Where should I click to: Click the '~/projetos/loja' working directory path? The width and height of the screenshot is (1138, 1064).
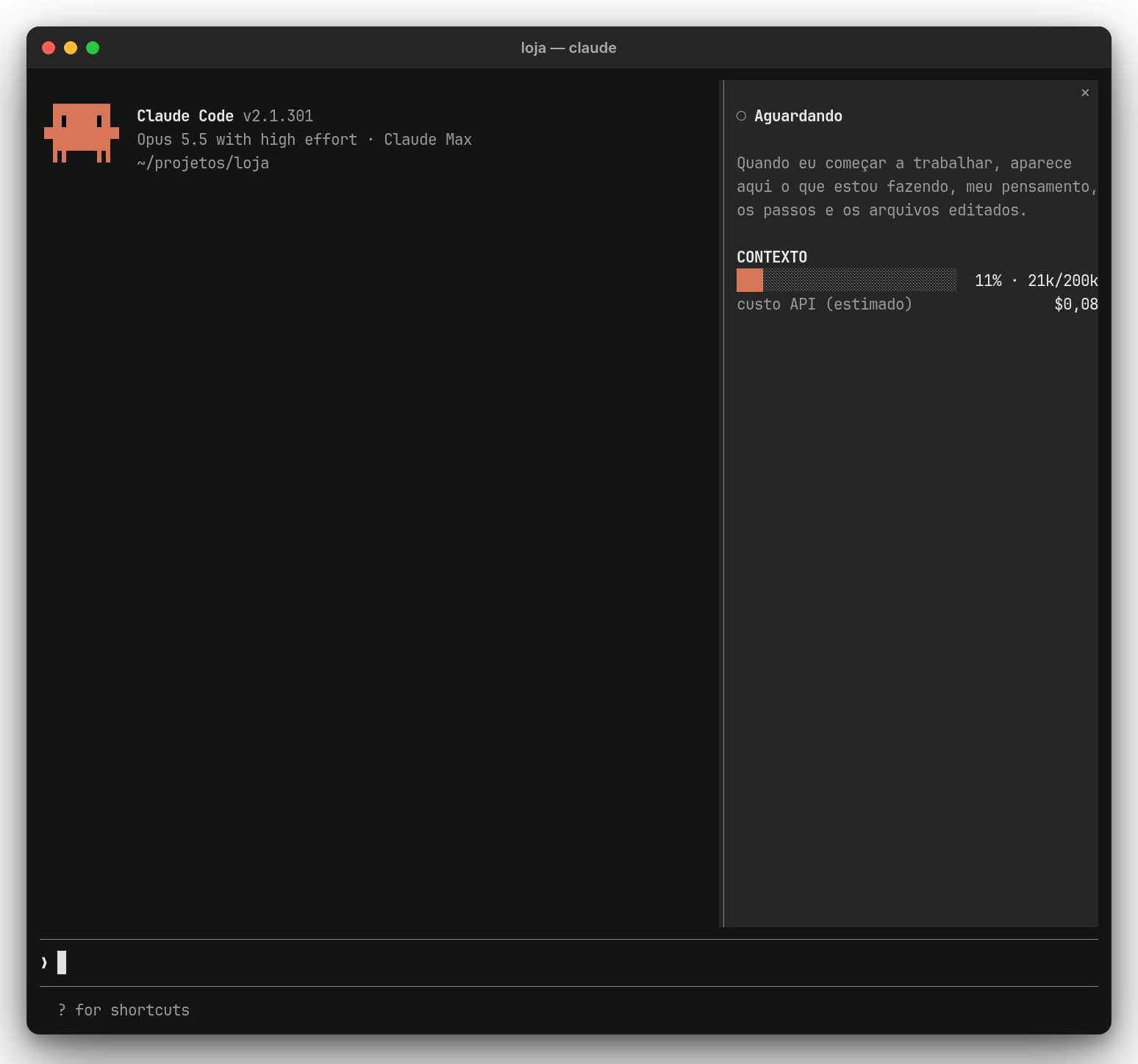point(203,163)
